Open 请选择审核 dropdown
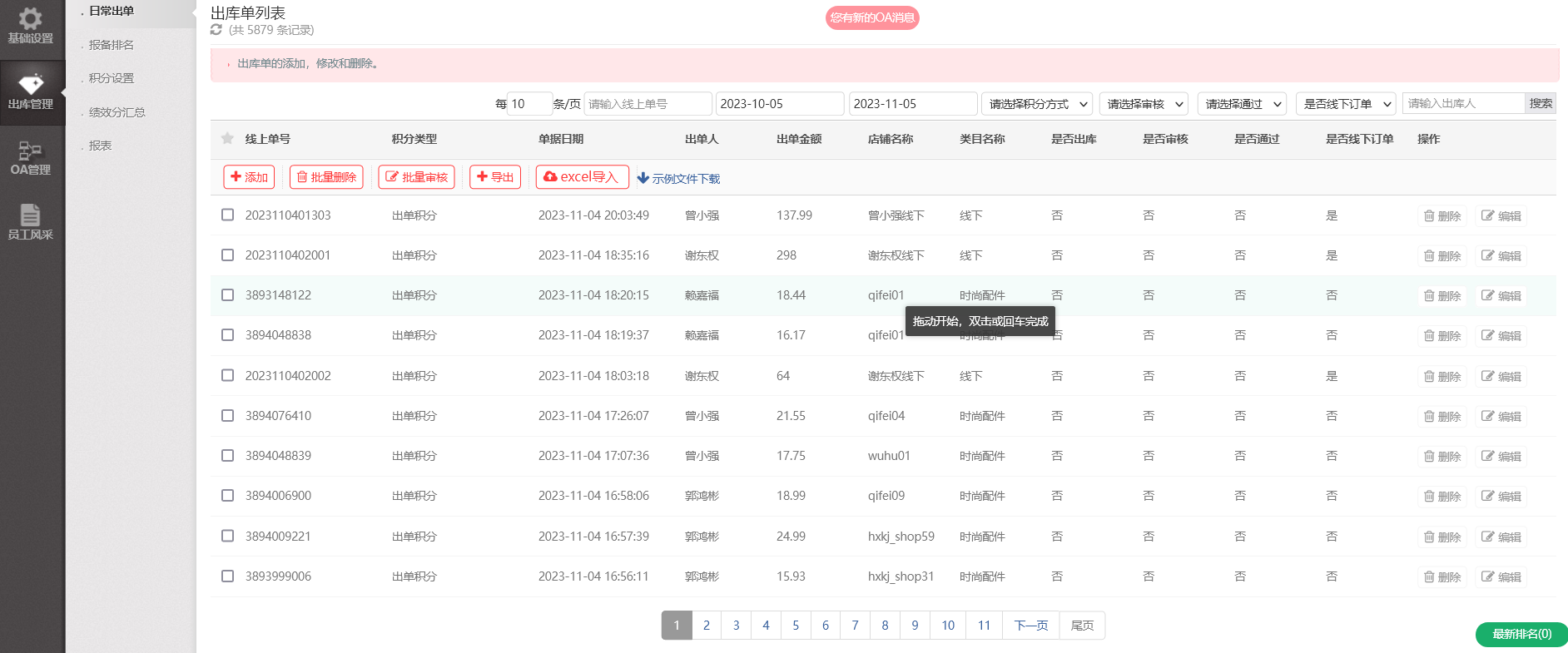Image resolution: width=1568 pixels, height=653 pixels. click(1144, 104)
